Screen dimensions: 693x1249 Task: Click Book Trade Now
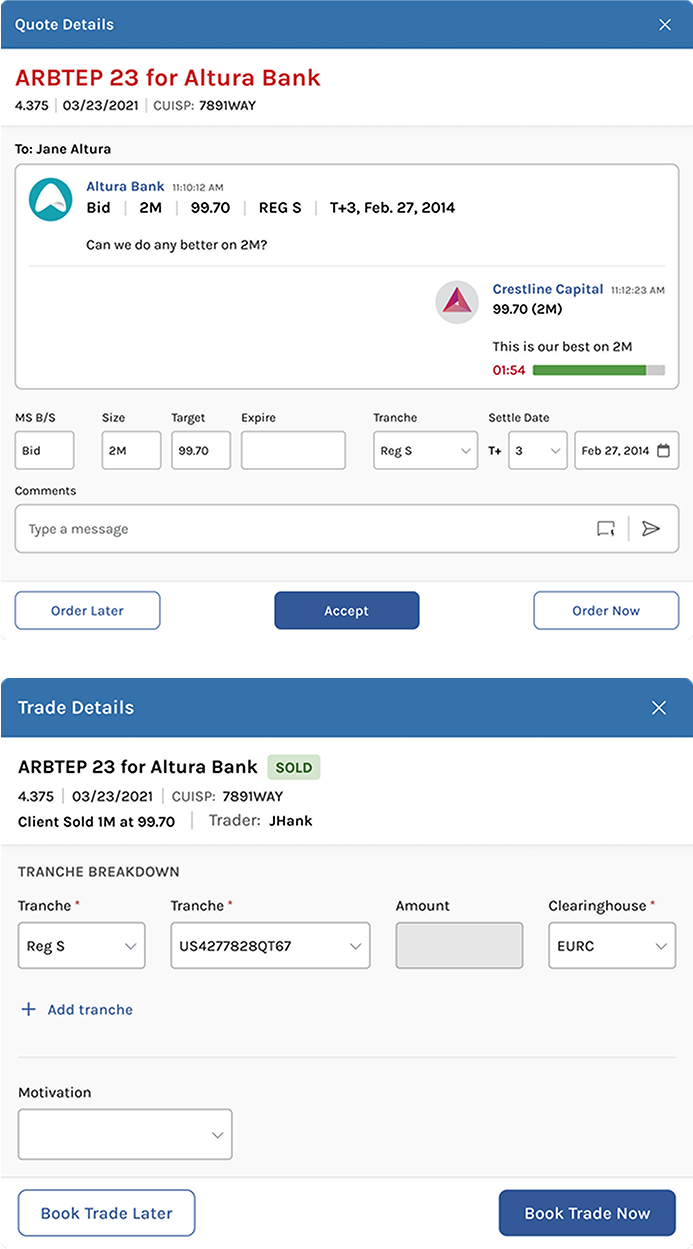pyautogui.click(x=587, y=1213)
